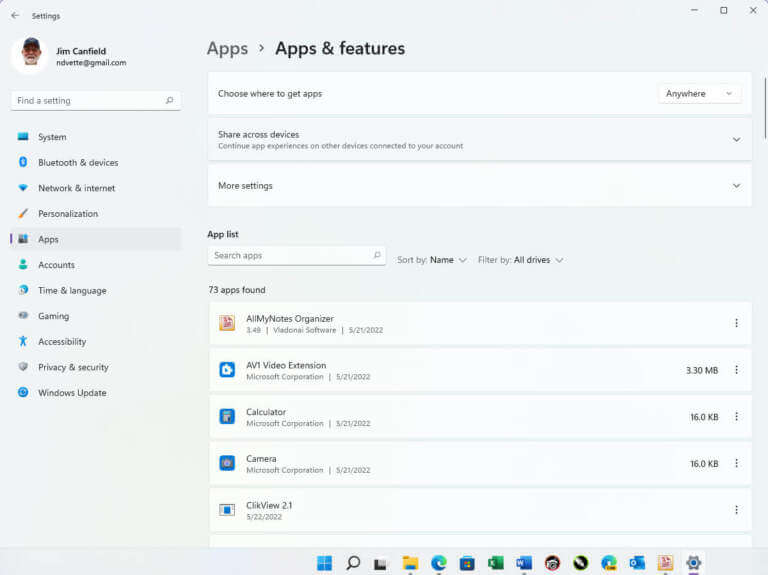
Task: Open the Windows Start button
Action: (324, 563)
